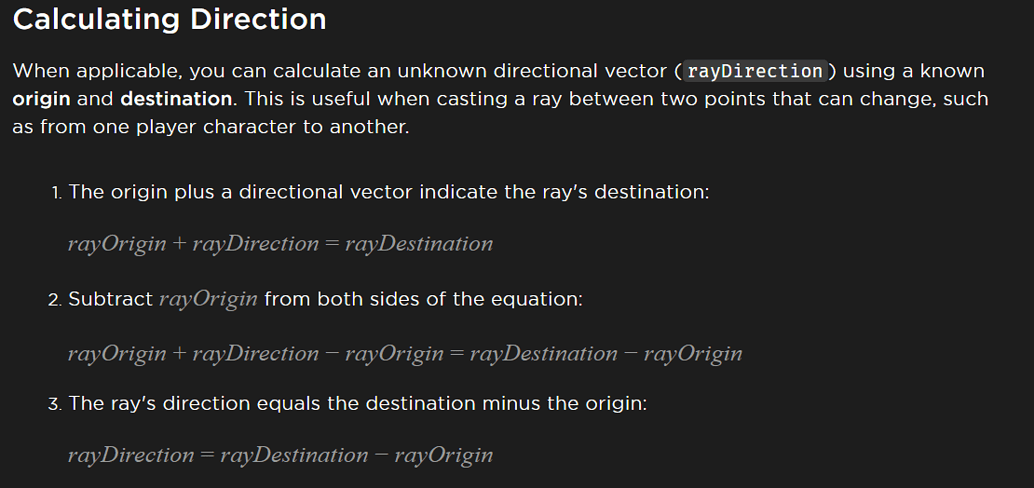
Task: Click rayDestination in the first equation
Action: coord(419,244)
